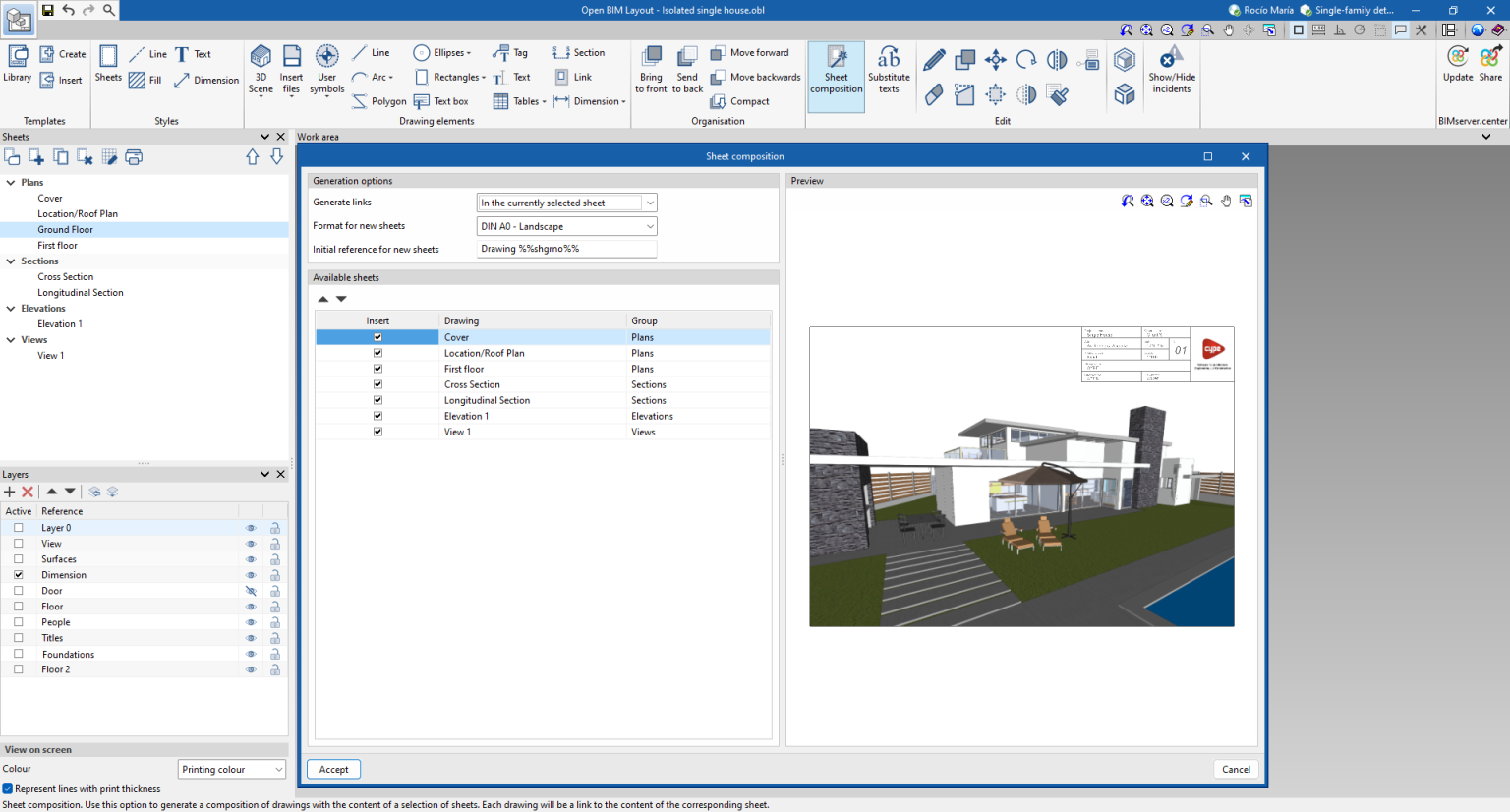Click the Cancel button
Screen dimensions: 1510x812
(1236, 769)
